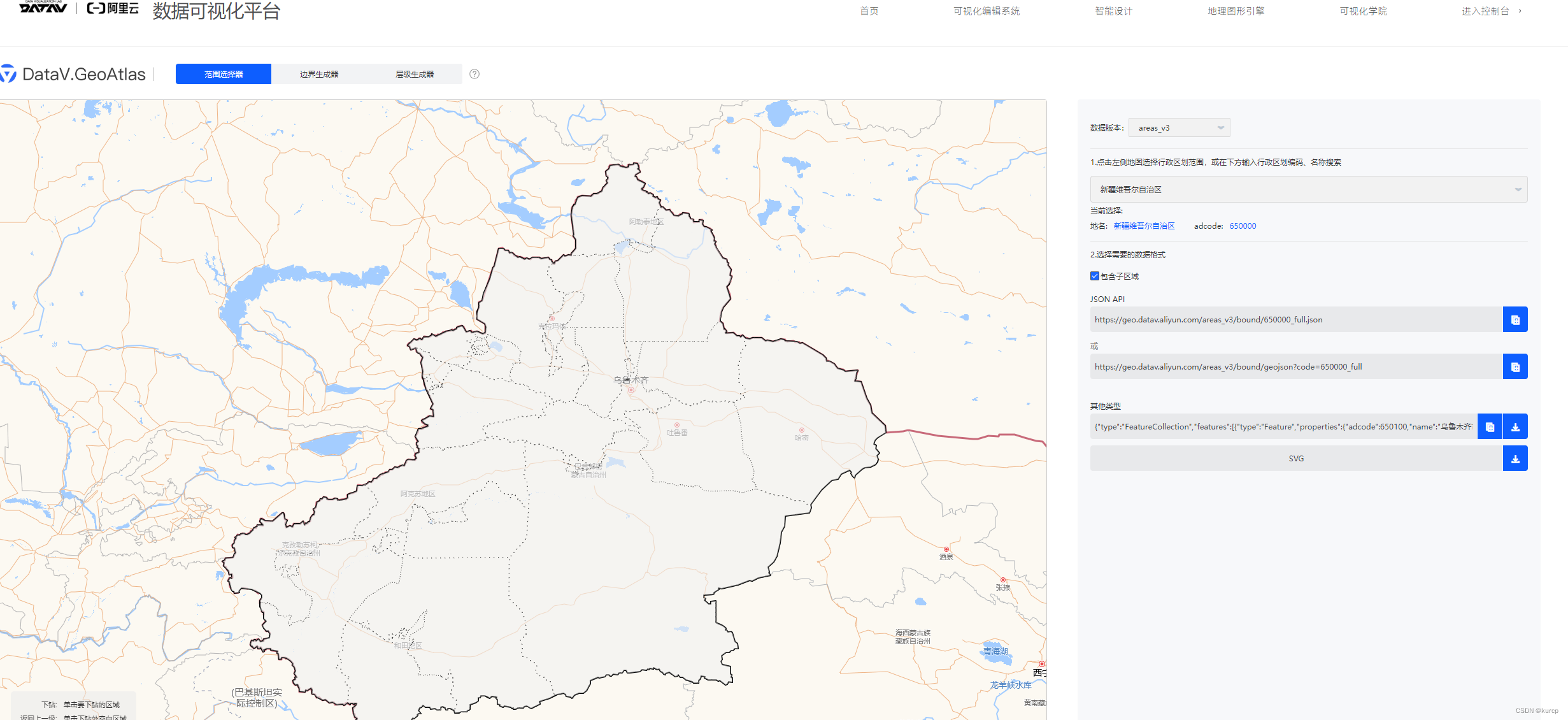The image size is (1568, 720).
Task: Download the FeatureCollection JSON file
Action: [1515, 427]
